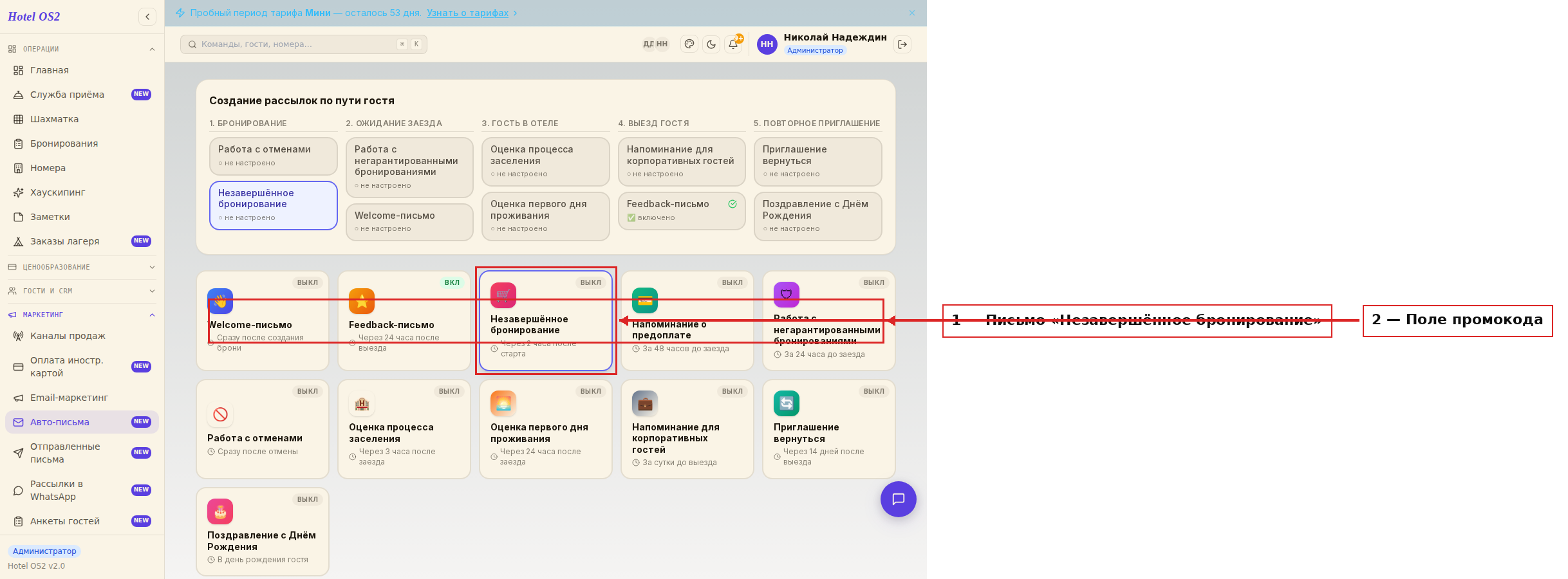1568x579 pixels.
Task: Toggle ВЫКЛ badge on Welcome-письмо card
Action: click(308, 282)
